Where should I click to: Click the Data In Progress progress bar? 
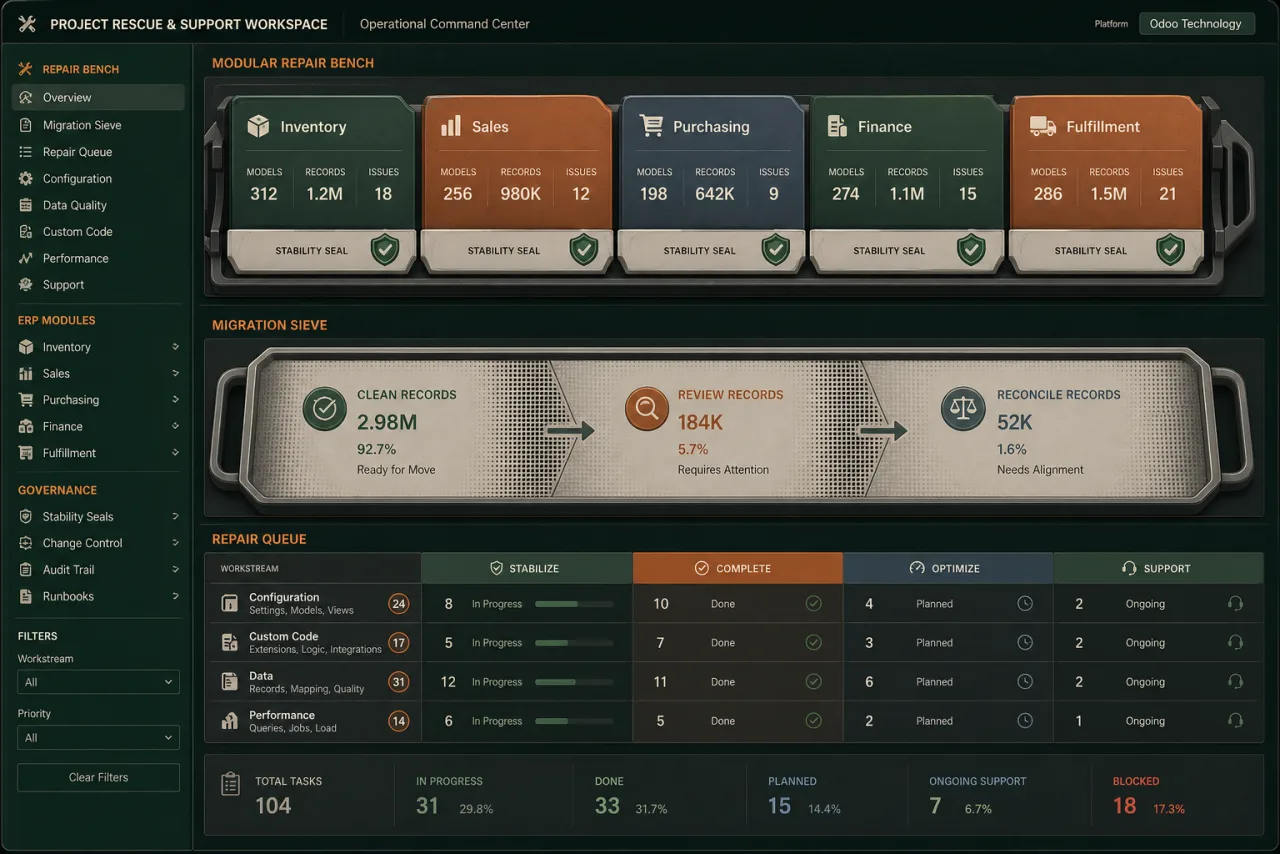click(x=574, y=682)
